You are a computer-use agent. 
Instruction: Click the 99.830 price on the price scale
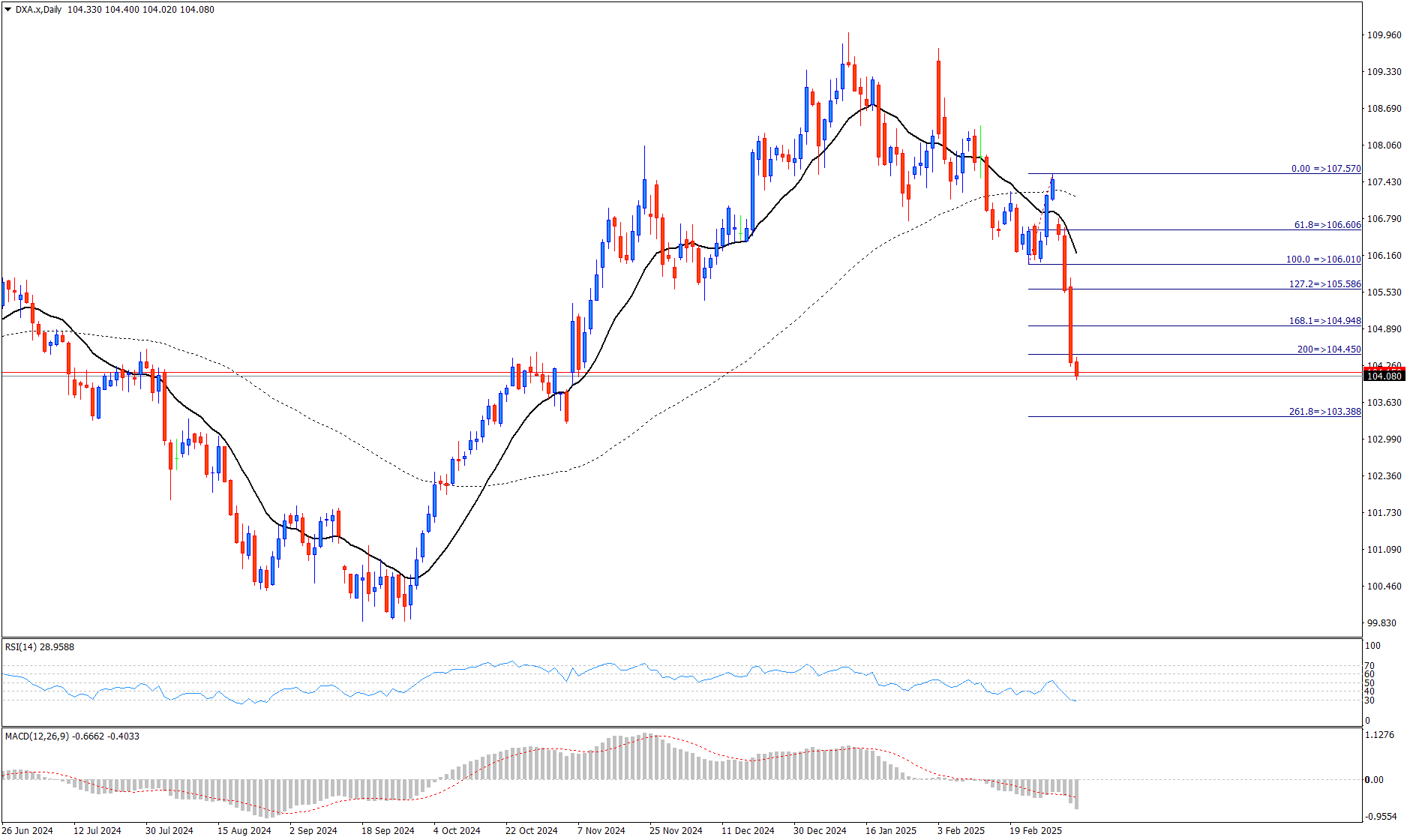point(1381,623)
